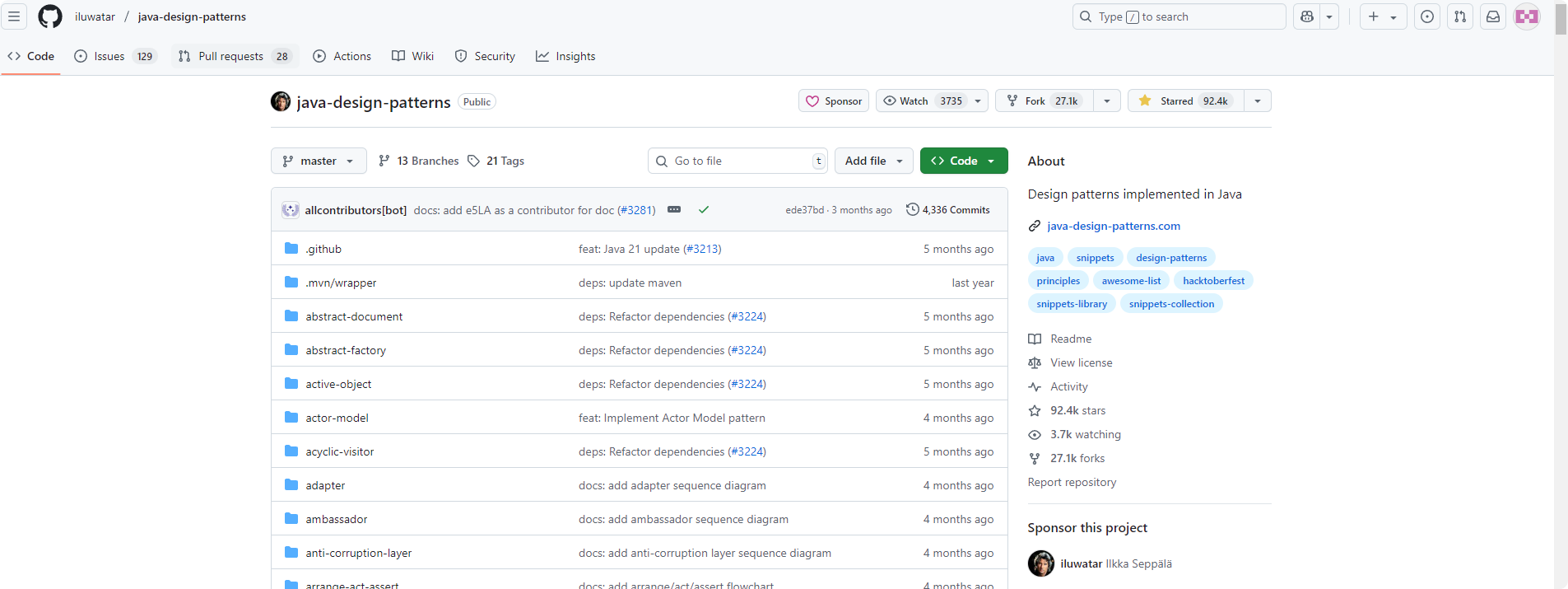Open the active-object folder
The height and width of the screenshot is (589, 1568).
(x=338, y=384)
